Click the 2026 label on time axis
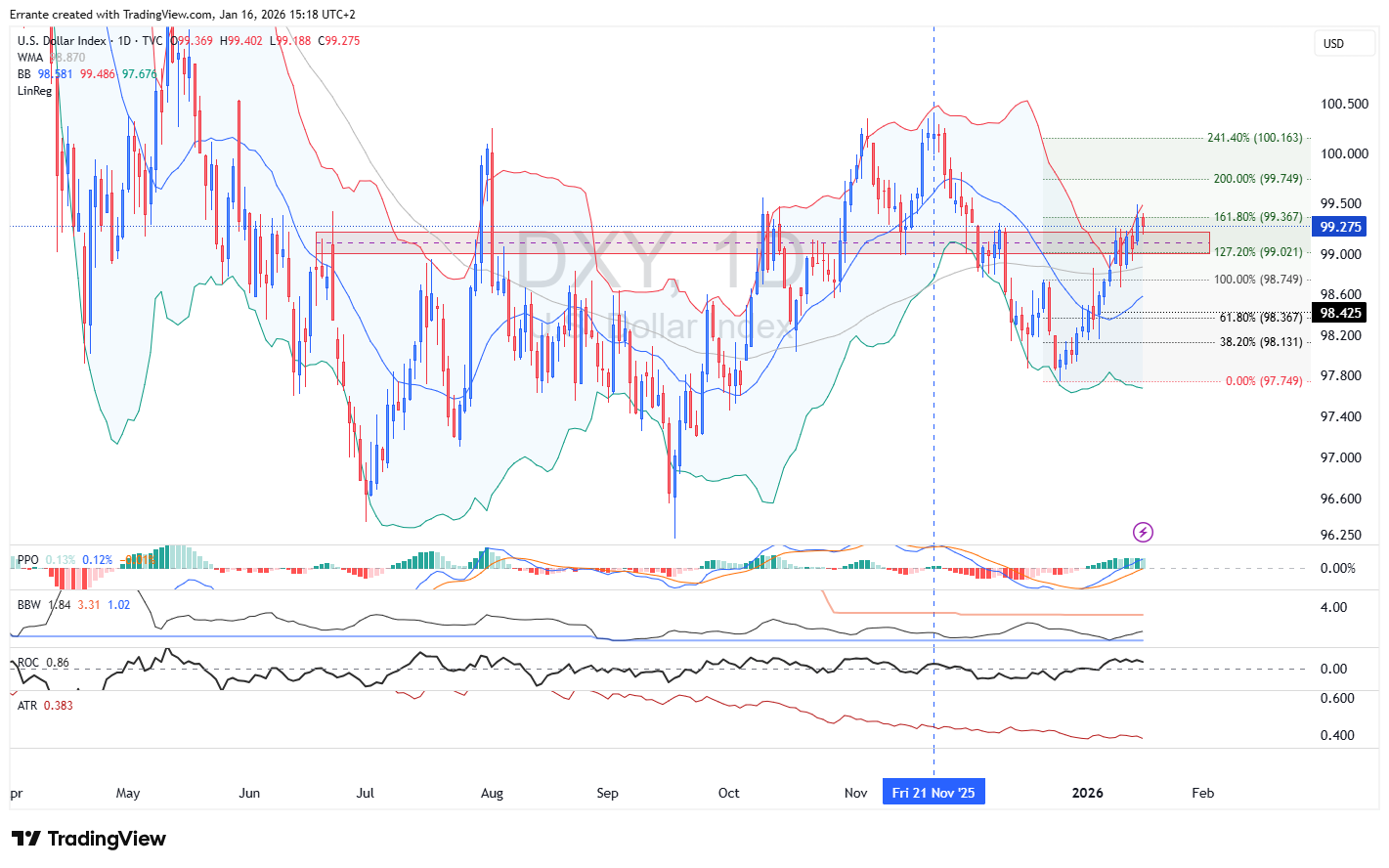Viewport: 1389px width, 868px height. pos(1087,793)
